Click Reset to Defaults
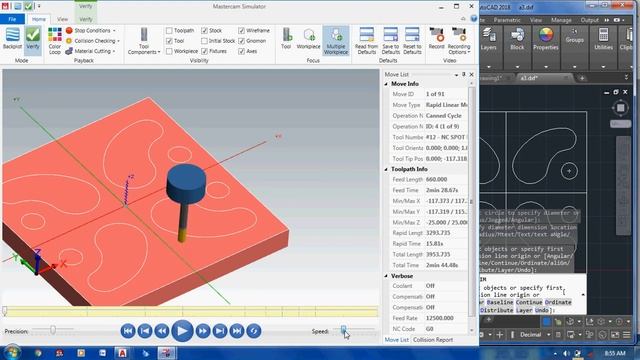Viewport: 640px width, 360px height. pyautogui.click(x=412, y=41)
